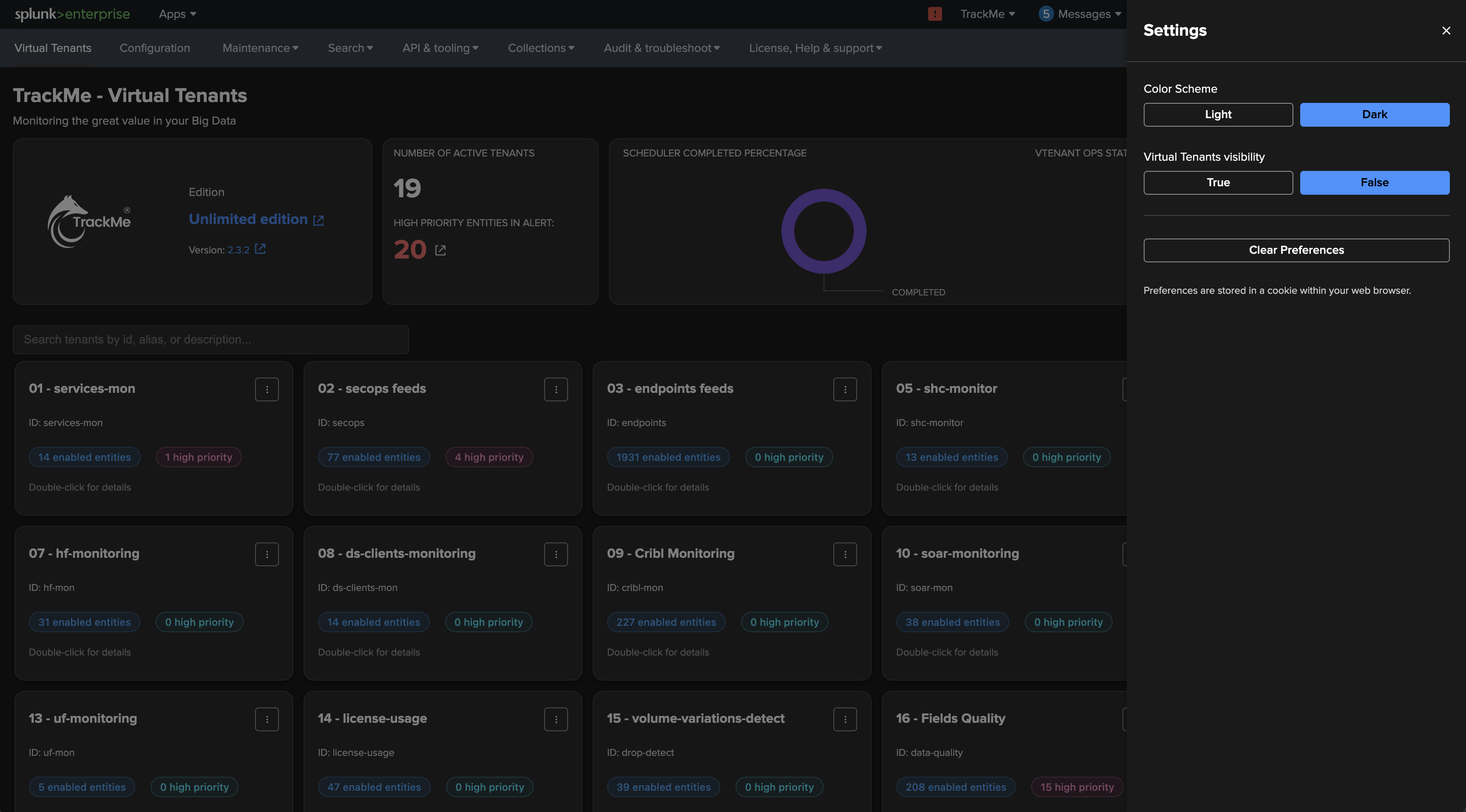Click external link icon beside Unlimited edition
This screenshot has width=1466, height=812.
pos(319,220)
